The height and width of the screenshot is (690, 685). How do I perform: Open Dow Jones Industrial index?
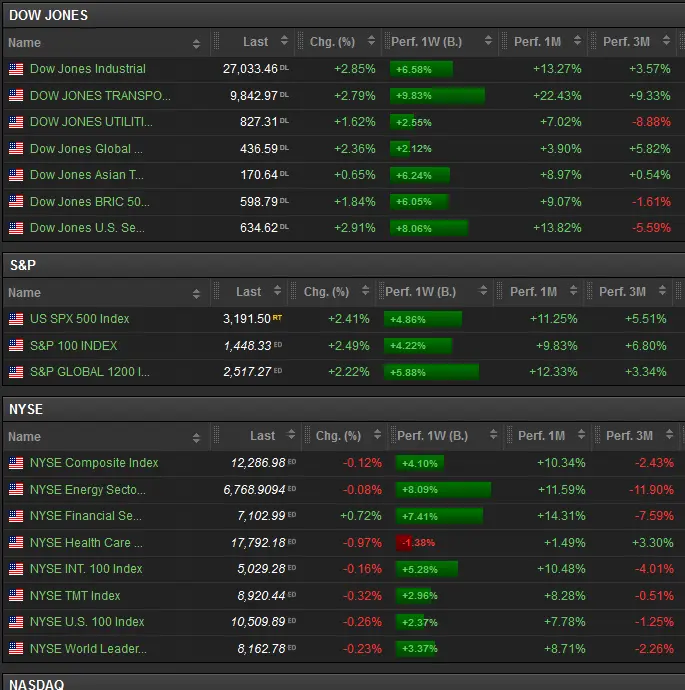click(88, 69)
